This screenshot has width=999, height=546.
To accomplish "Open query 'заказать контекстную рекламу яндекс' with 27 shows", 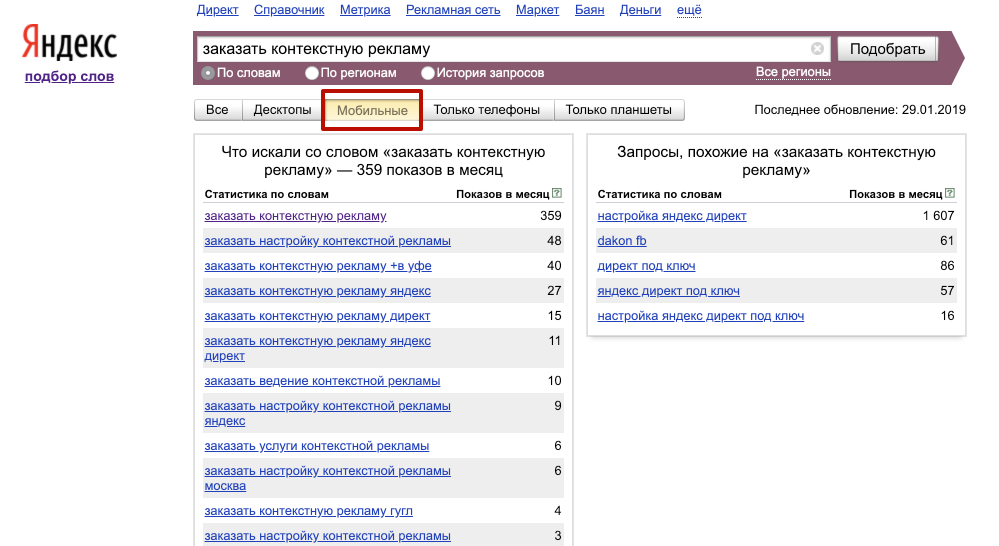I will tap(317, 291).
